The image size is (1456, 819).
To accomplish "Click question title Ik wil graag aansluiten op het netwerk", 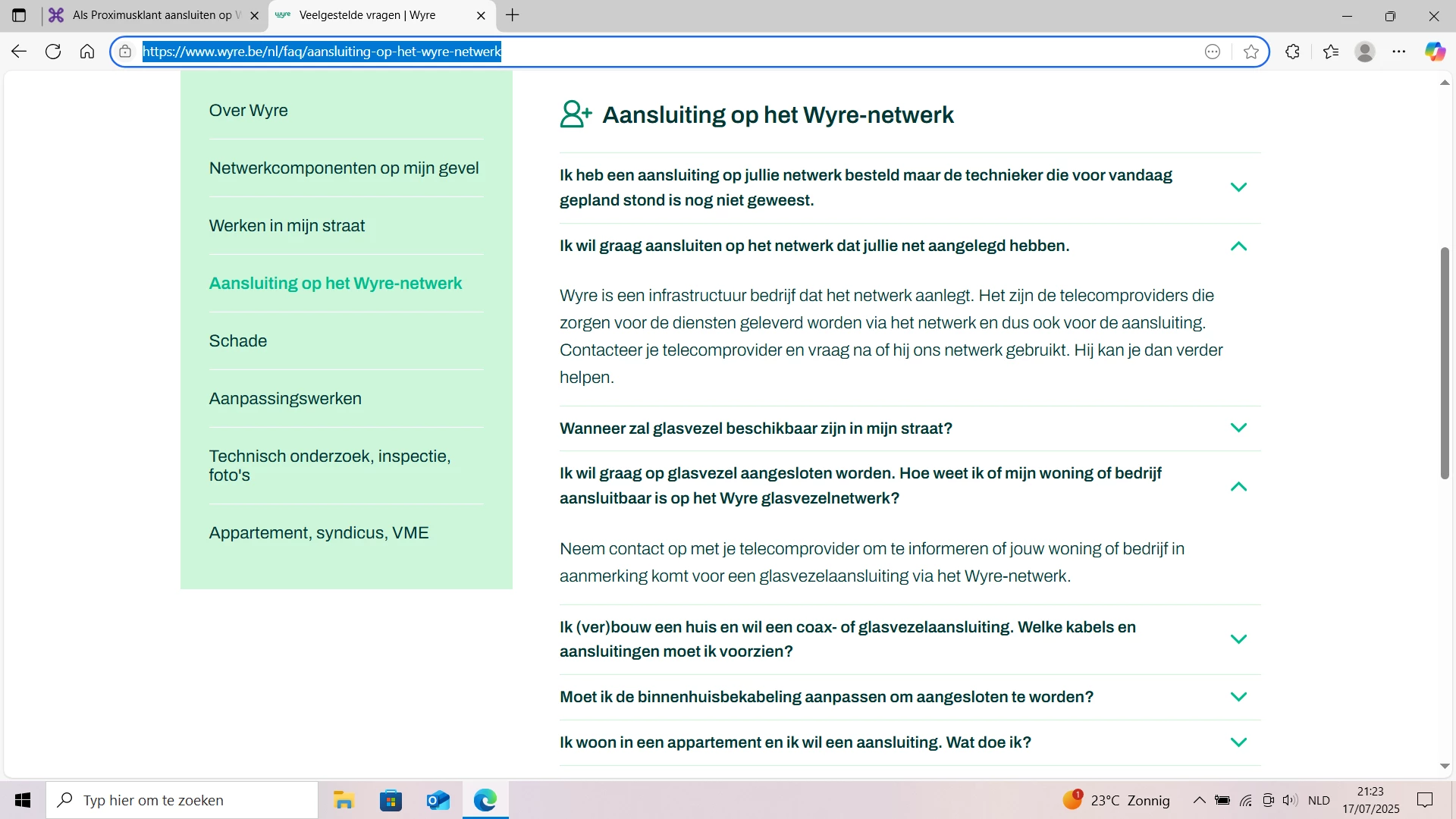I will tap(814, 246).
